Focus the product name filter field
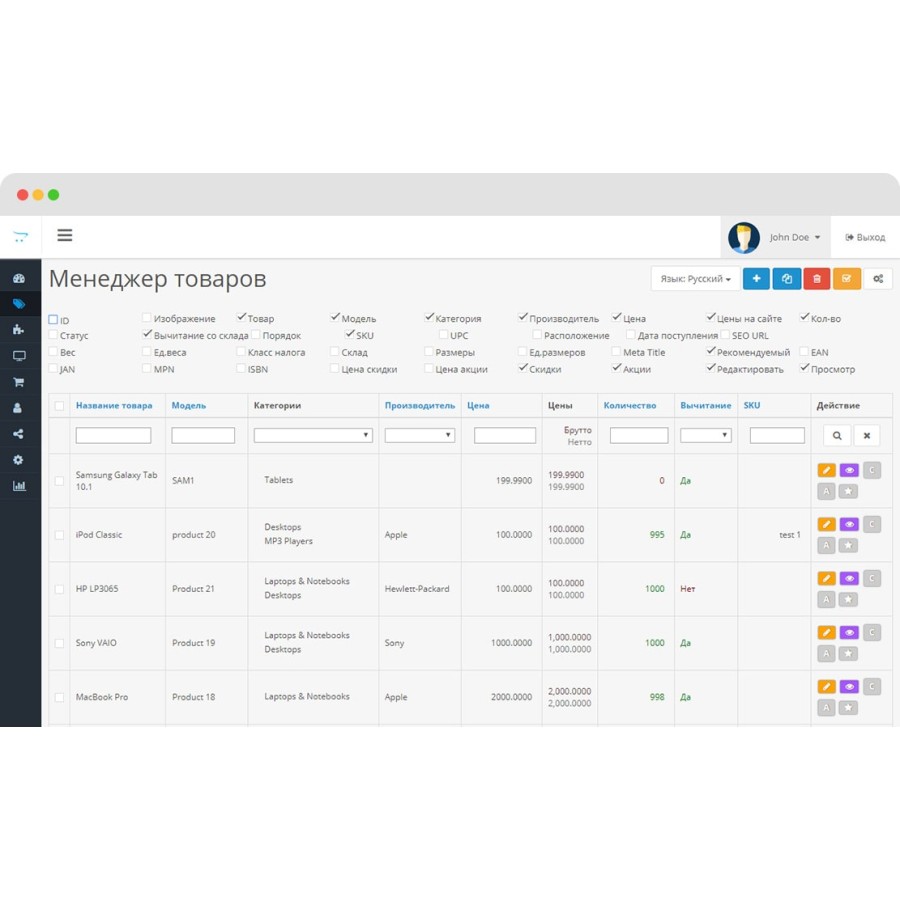 pos(113,435)
